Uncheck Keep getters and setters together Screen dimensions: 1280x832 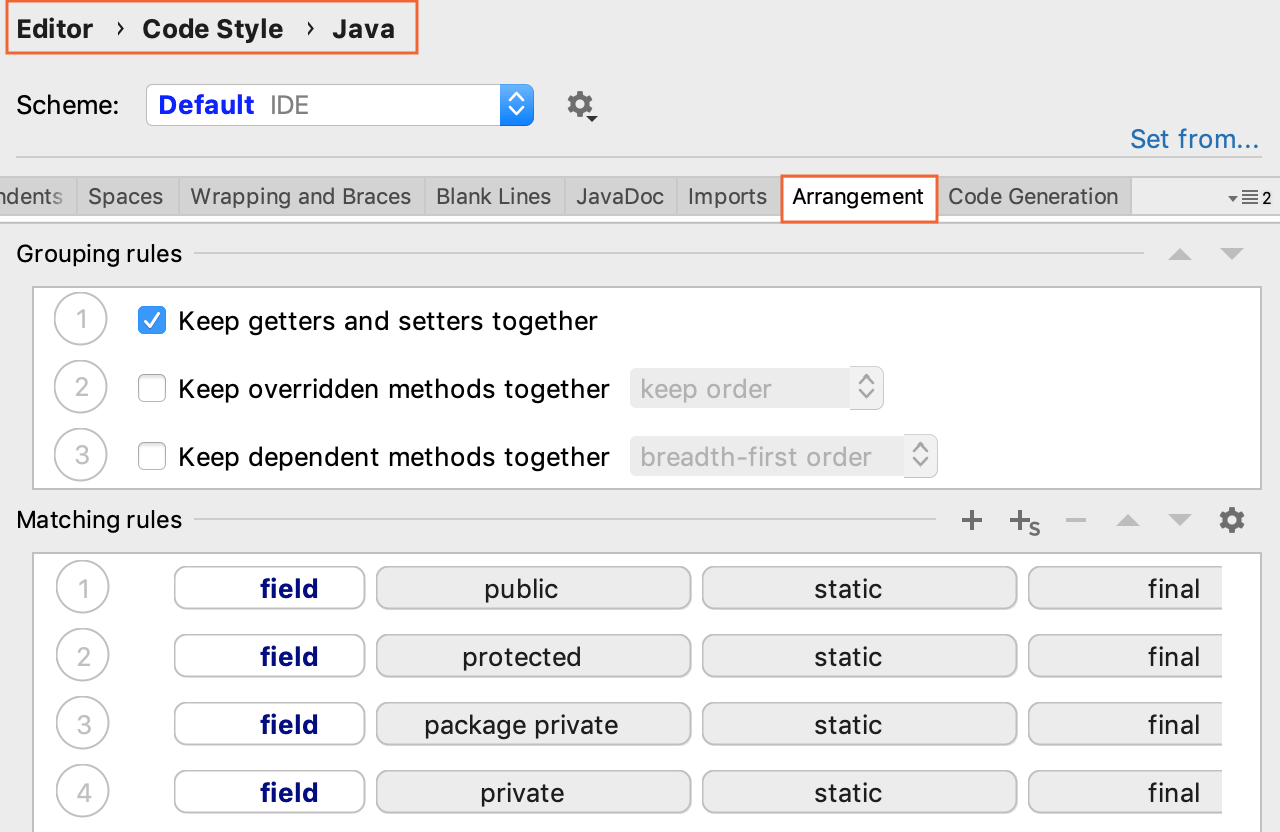(x=152, y=321)
